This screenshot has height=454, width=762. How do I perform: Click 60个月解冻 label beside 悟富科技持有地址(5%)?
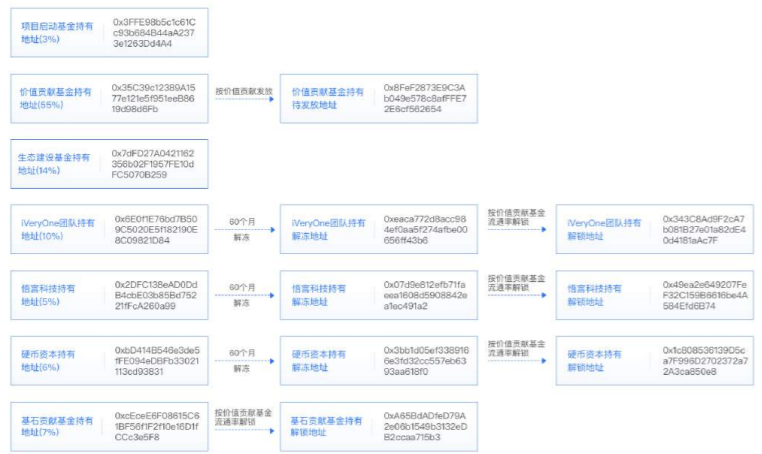coord(242,295)
